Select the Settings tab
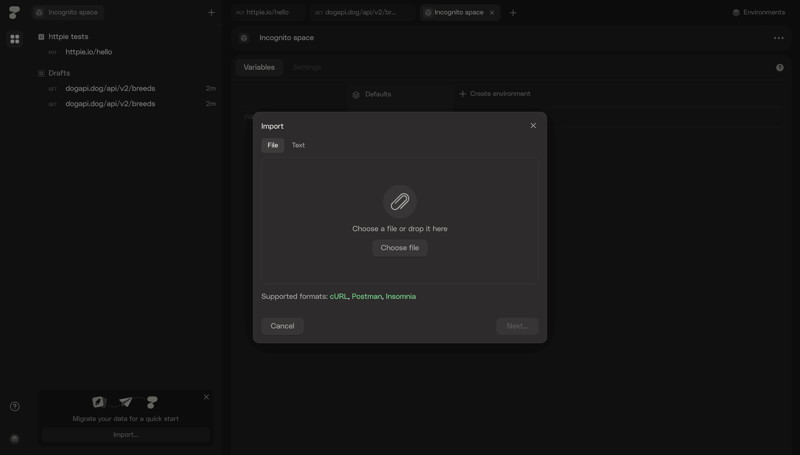The width and height of the screenshot is (800, 455). 307,67
